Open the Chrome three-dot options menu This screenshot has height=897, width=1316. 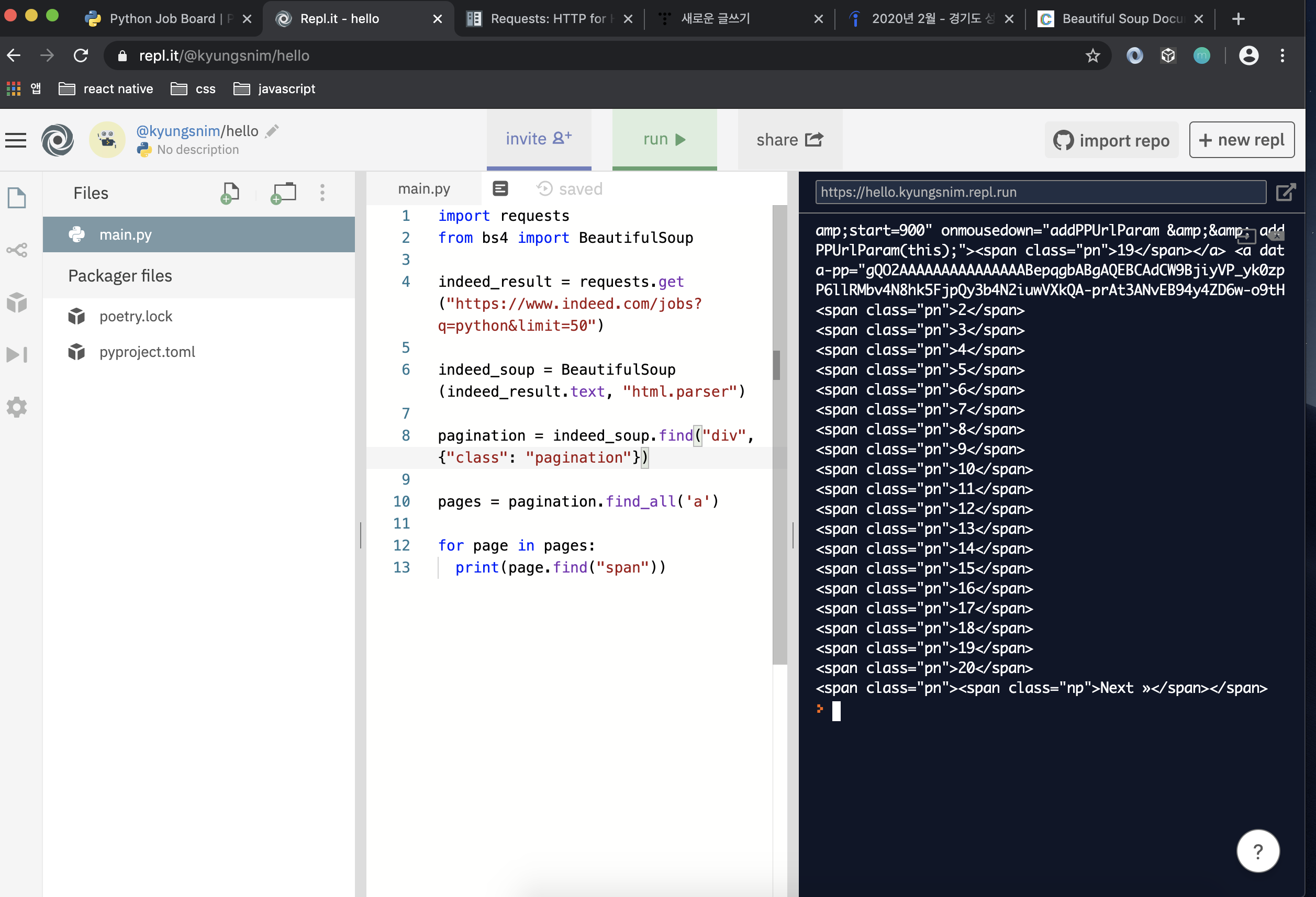click(x=1282, y=55)
